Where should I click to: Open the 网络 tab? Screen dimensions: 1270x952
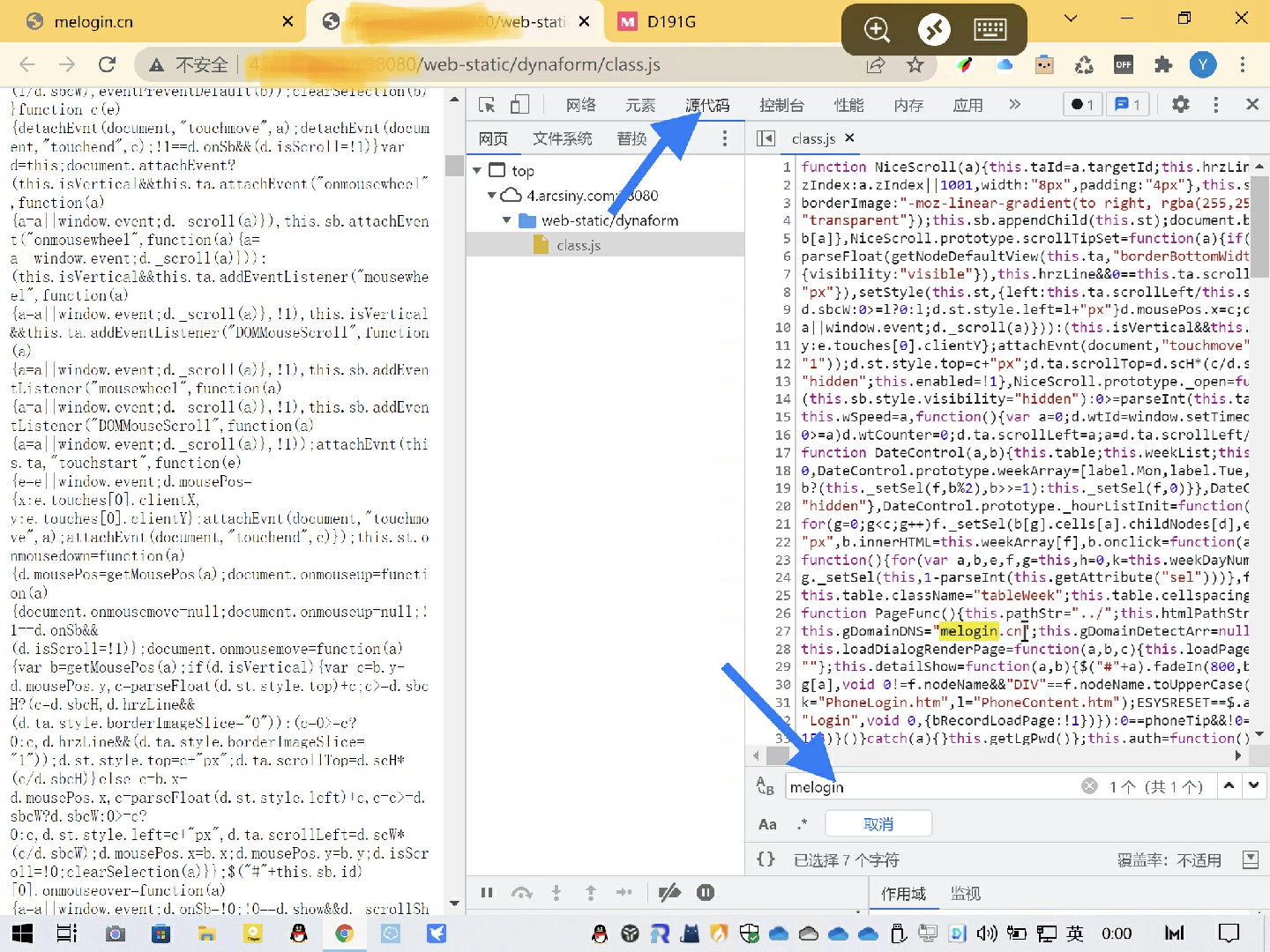[x=580, y=105]
